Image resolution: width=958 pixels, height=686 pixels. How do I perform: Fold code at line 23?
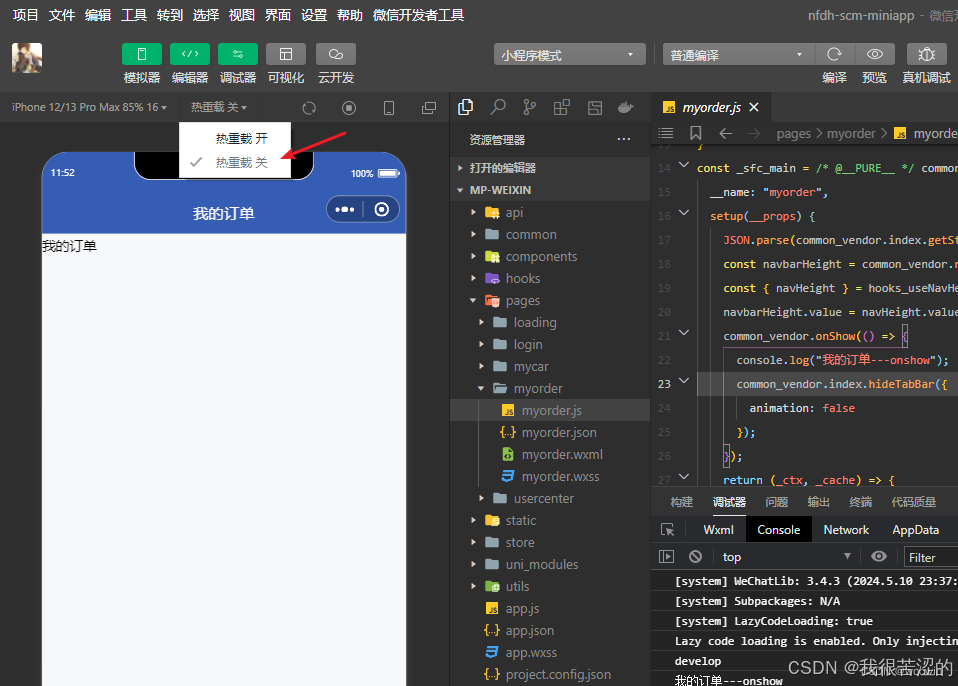[x=684, y=381]
